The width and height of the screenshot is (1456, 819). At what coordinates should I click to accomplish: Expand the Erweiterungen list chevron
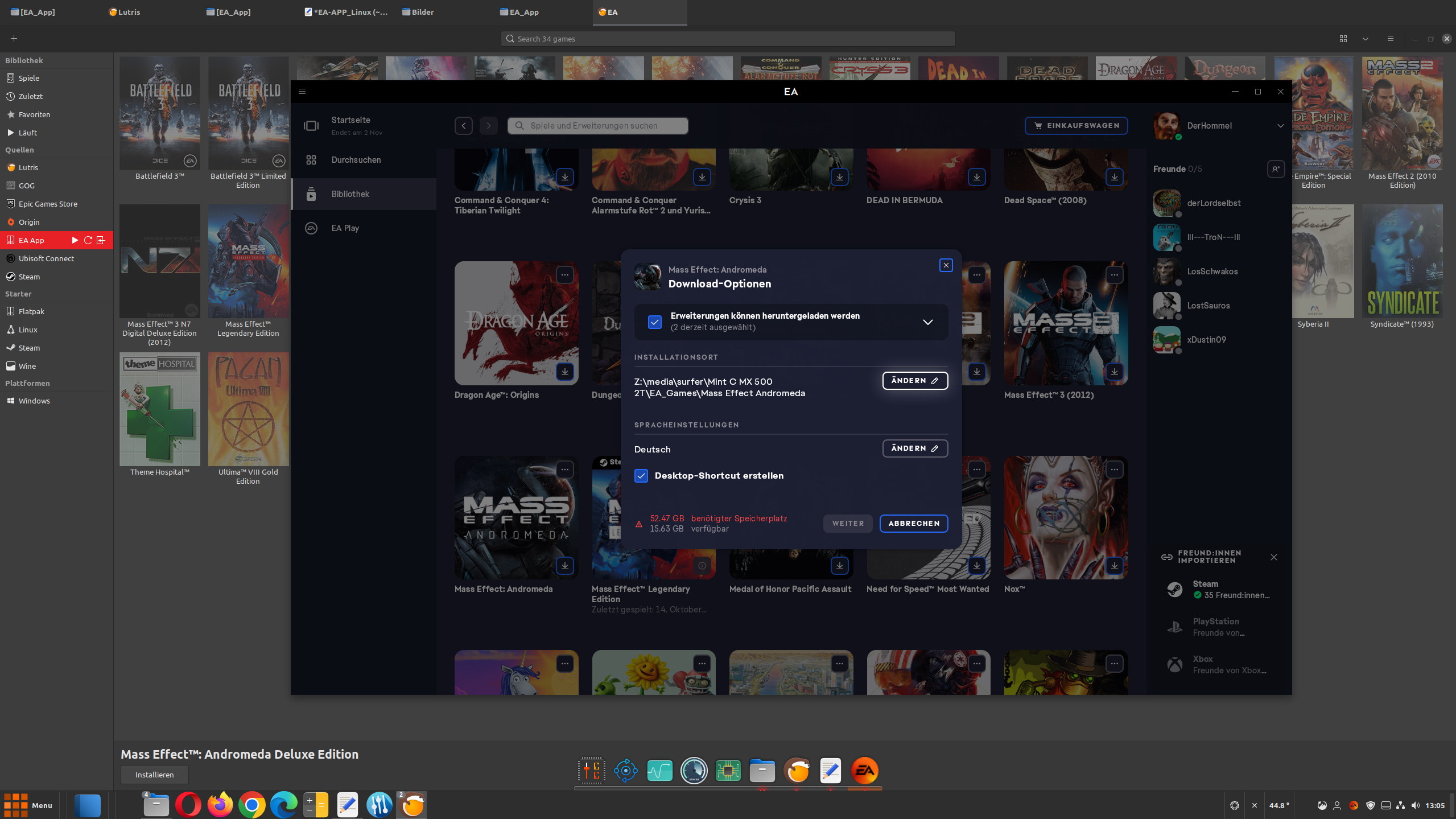pyautogui.click(x=927, y=322)
